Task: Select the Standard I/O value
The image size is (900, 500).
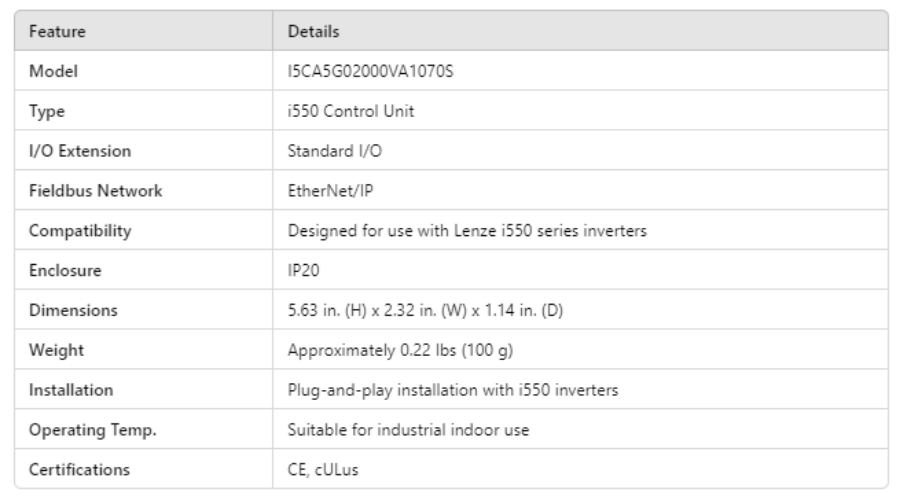Action: click(334, 151)
